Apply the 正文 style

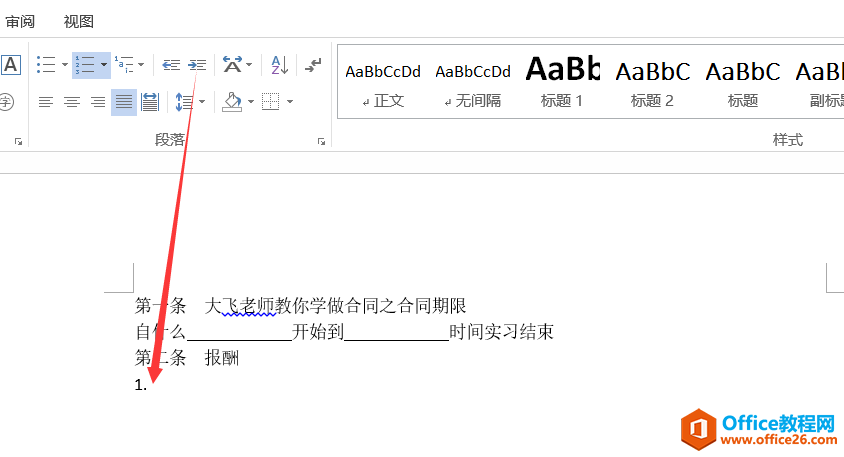pyautogui.click(x=383, y=82)
